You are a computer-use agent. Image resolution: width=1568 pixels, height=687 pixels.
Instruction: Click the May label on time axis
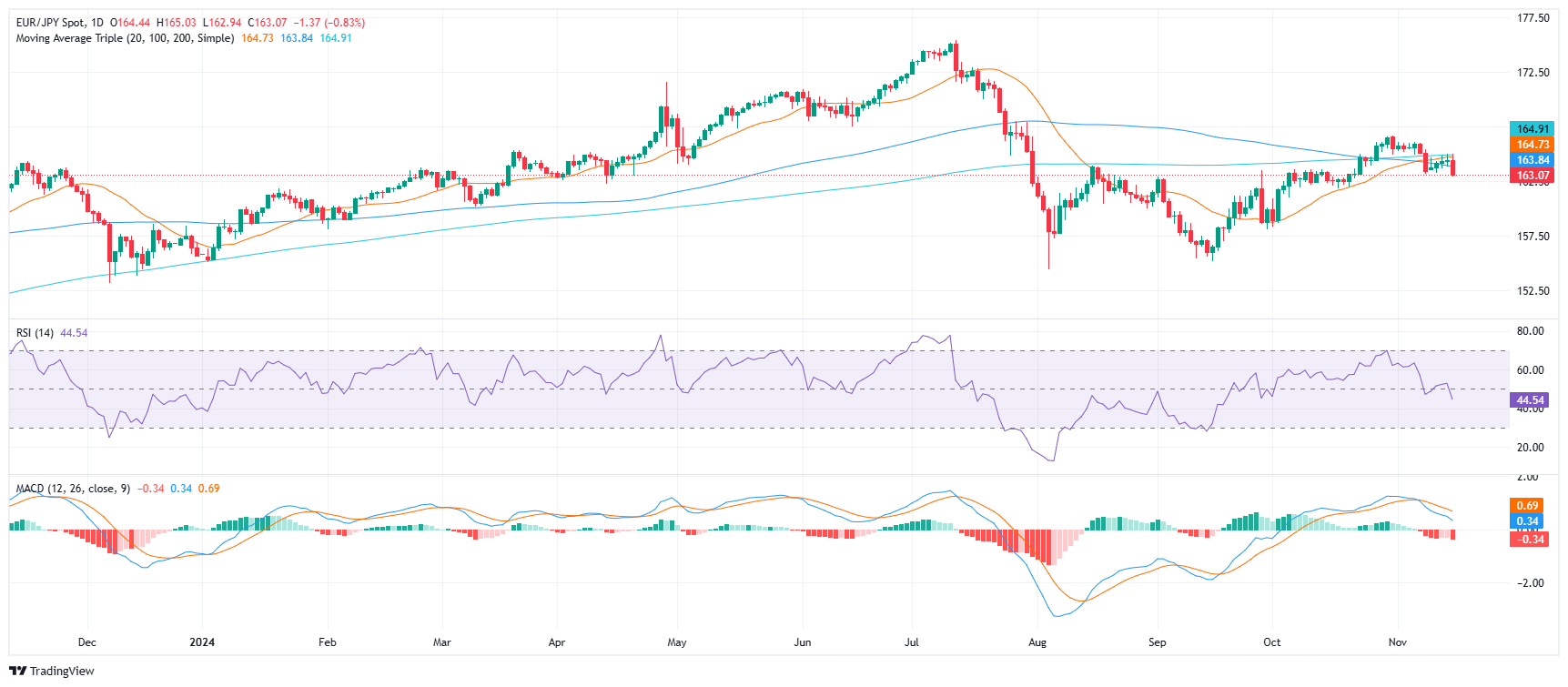click(x=677, y=642)
